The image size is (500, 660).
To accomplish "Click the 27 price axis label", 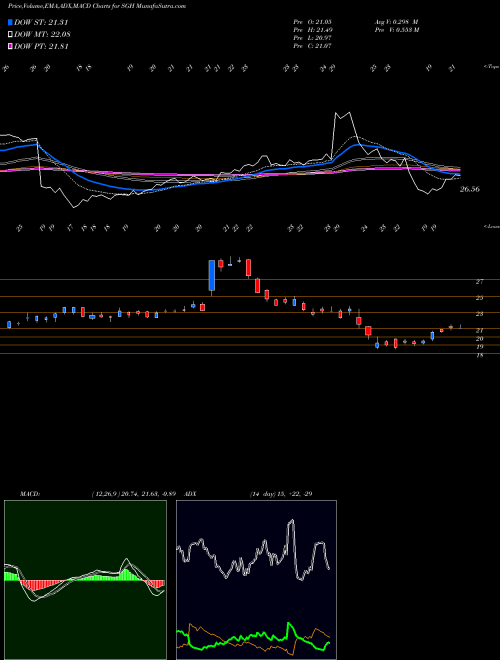I will (479, 282).
